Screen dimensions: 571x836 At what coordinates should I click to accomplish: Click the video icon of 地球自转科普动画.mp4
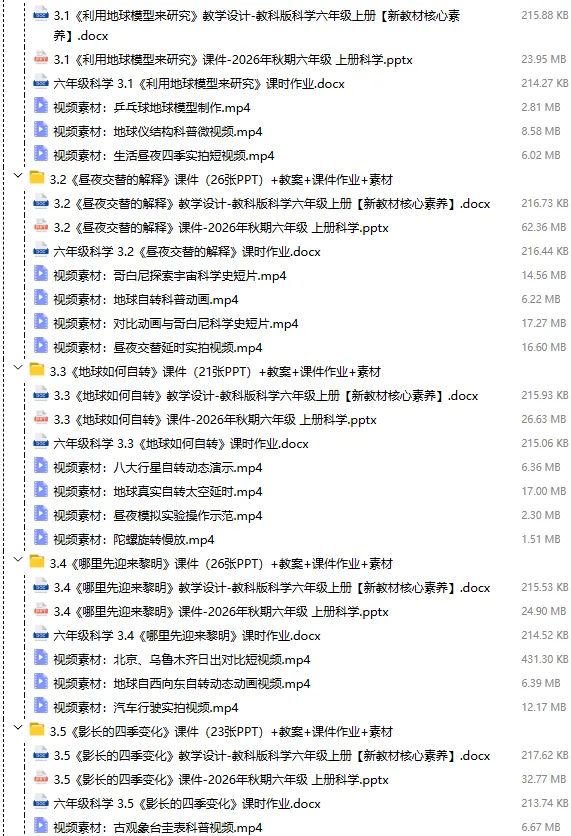(x=41, y=298)
